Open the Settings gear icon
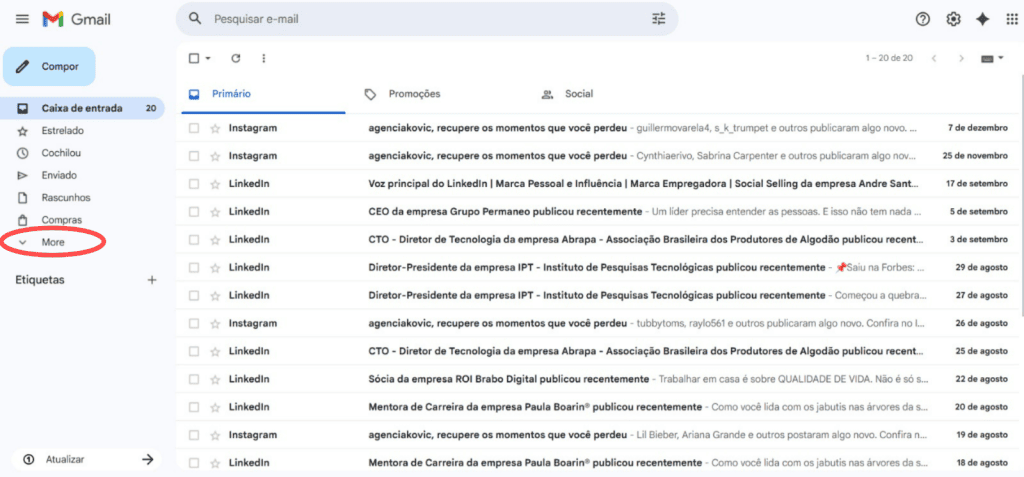Screen dimensions: 1024x477 point(953,20)
